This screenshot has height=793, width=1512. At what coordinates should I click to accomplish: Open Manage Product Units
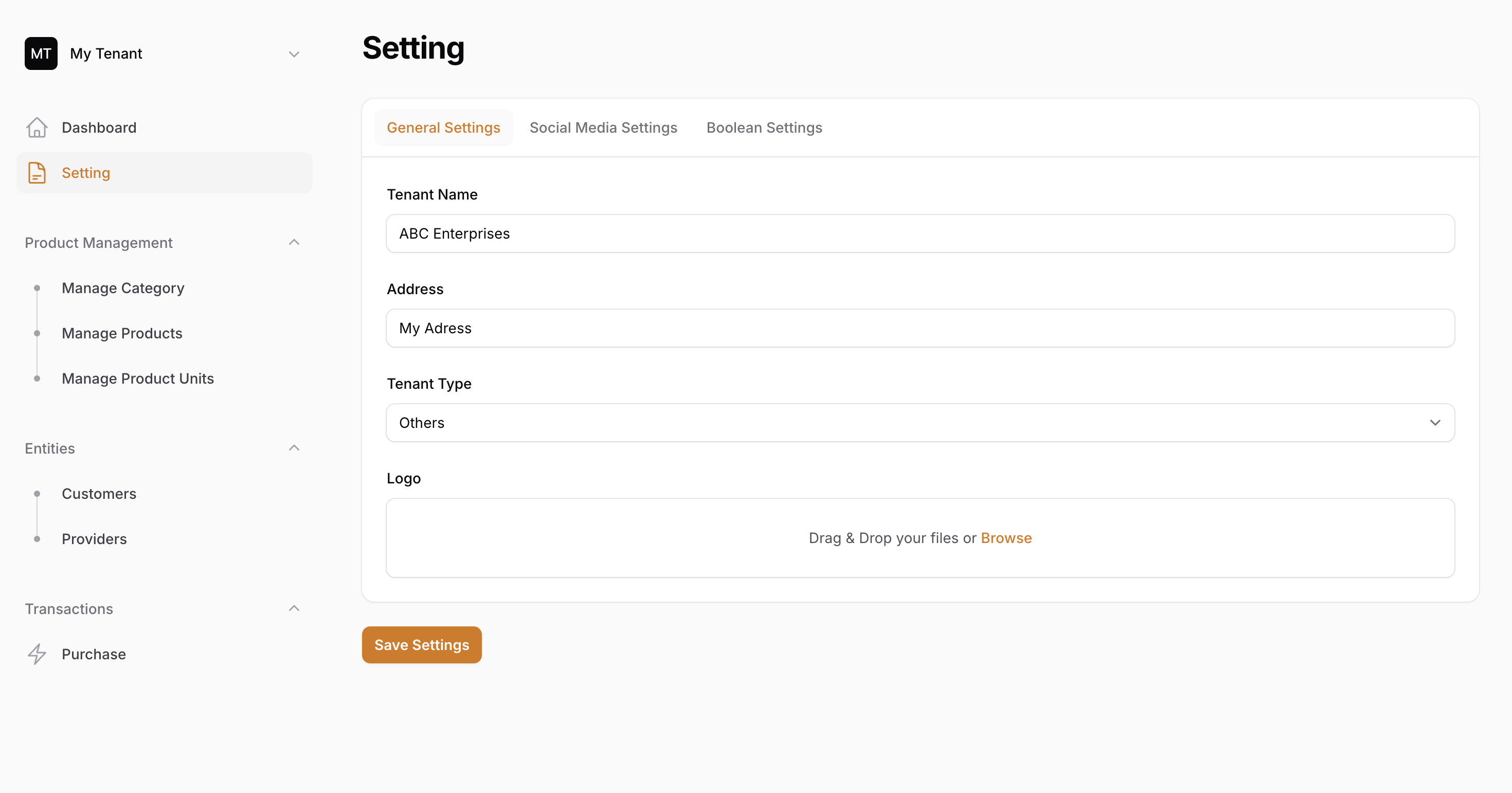click(138, 378)
